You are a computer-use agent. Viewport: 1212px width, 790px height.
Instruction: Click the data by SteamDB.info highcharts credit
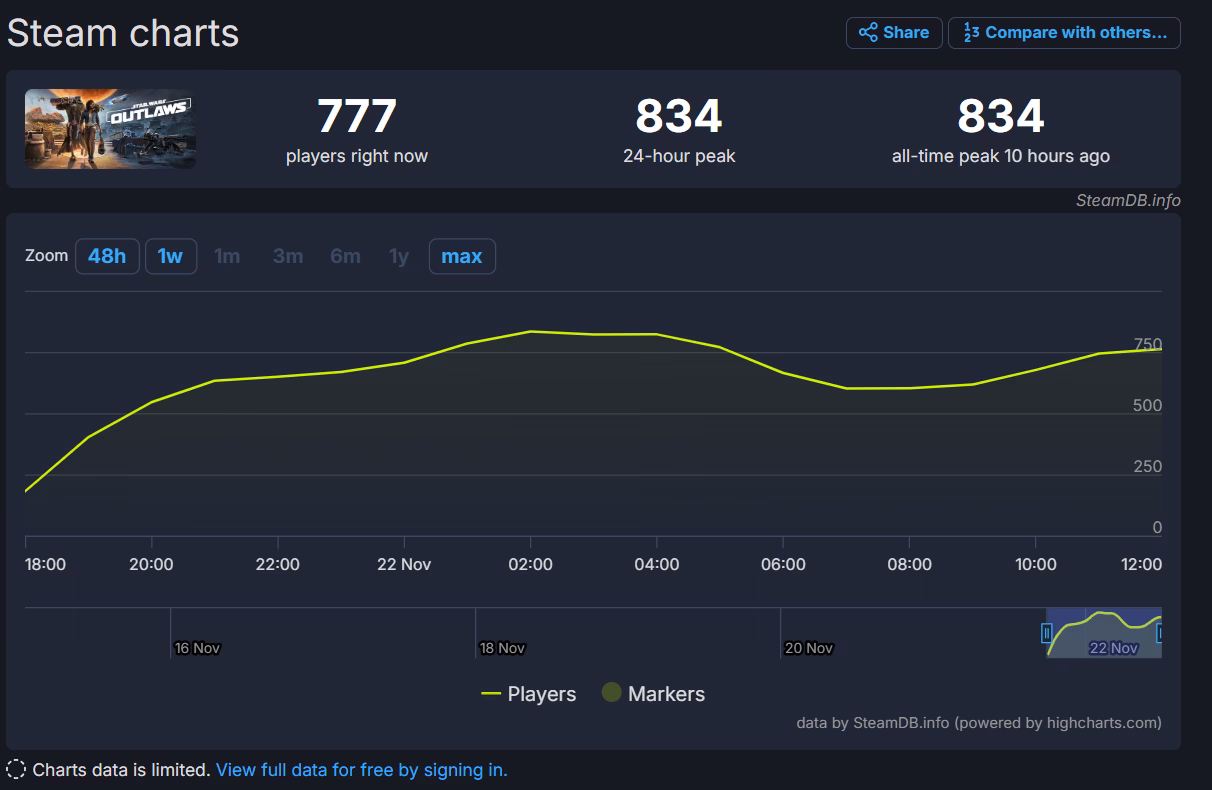(979, 722)
